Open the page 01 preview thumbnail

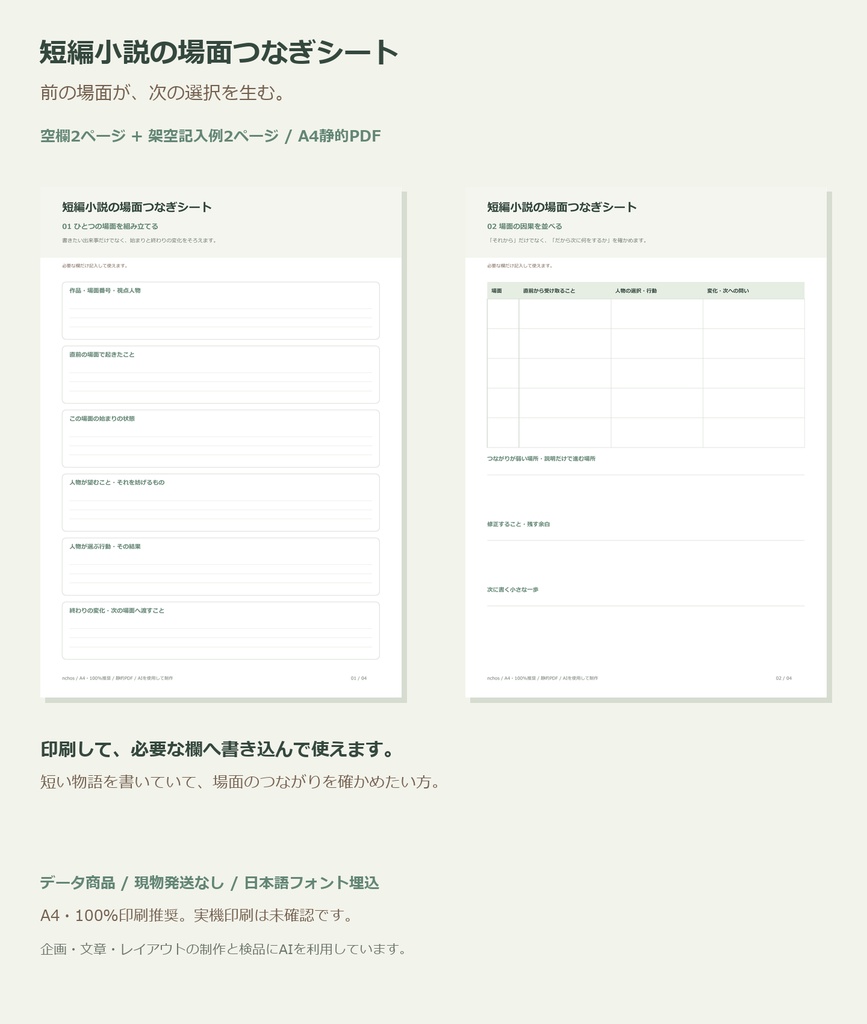pos(221,443)
